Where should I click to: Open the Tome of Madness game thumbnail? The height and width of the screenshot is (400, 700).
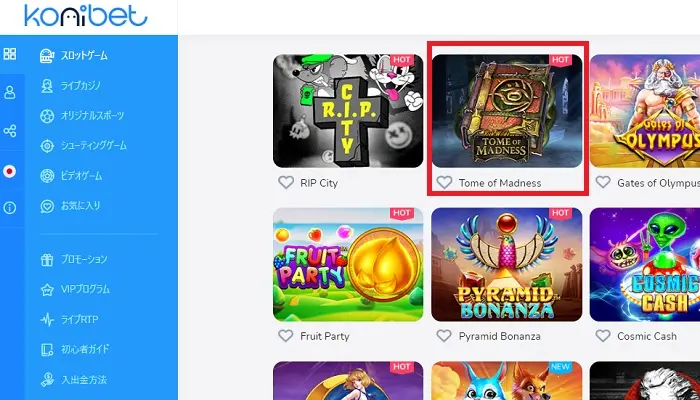[507, 111]
